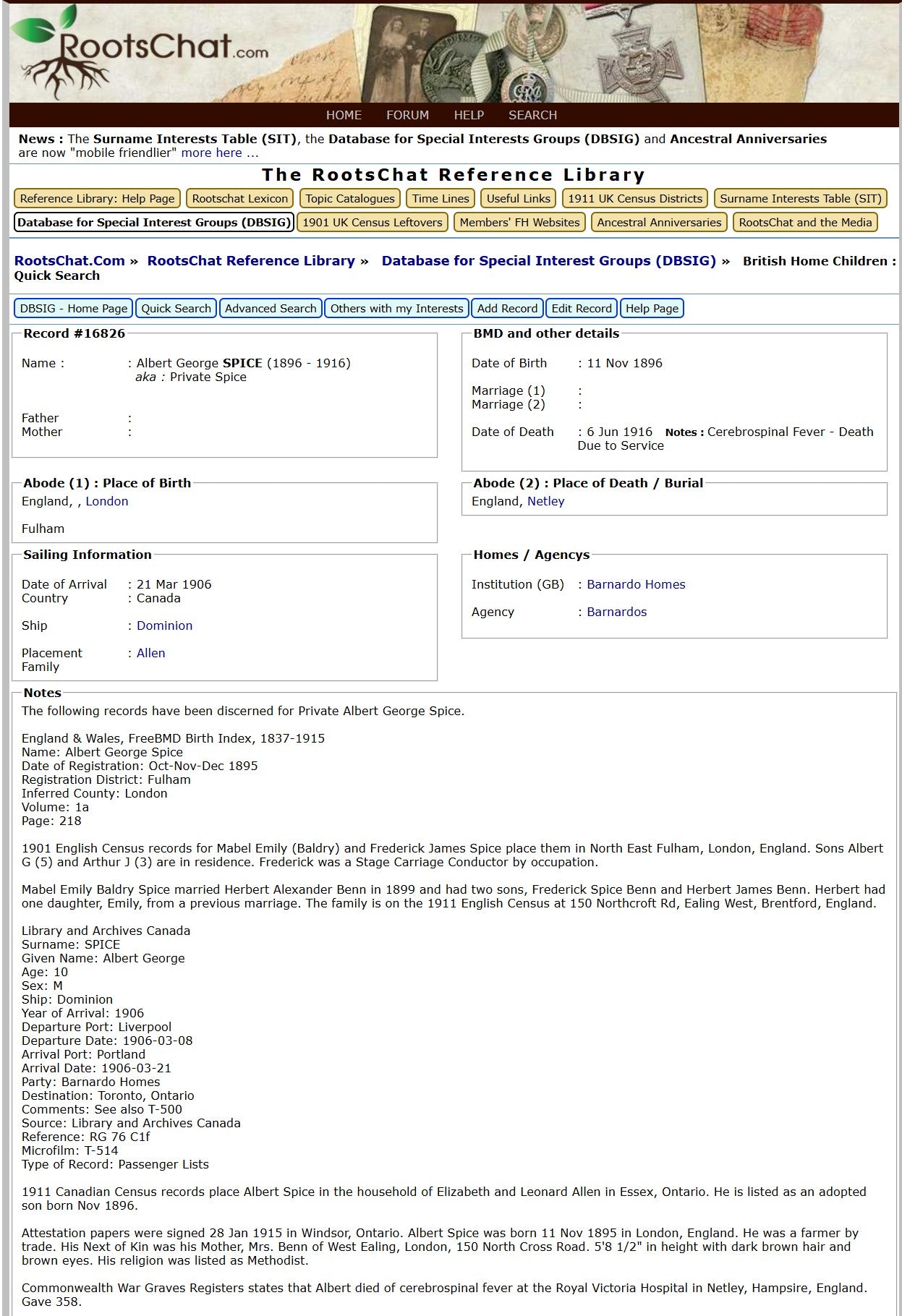902x1316 pixels.
Task: Open the Barnardo Homes institution link
Action: point(636,584)
